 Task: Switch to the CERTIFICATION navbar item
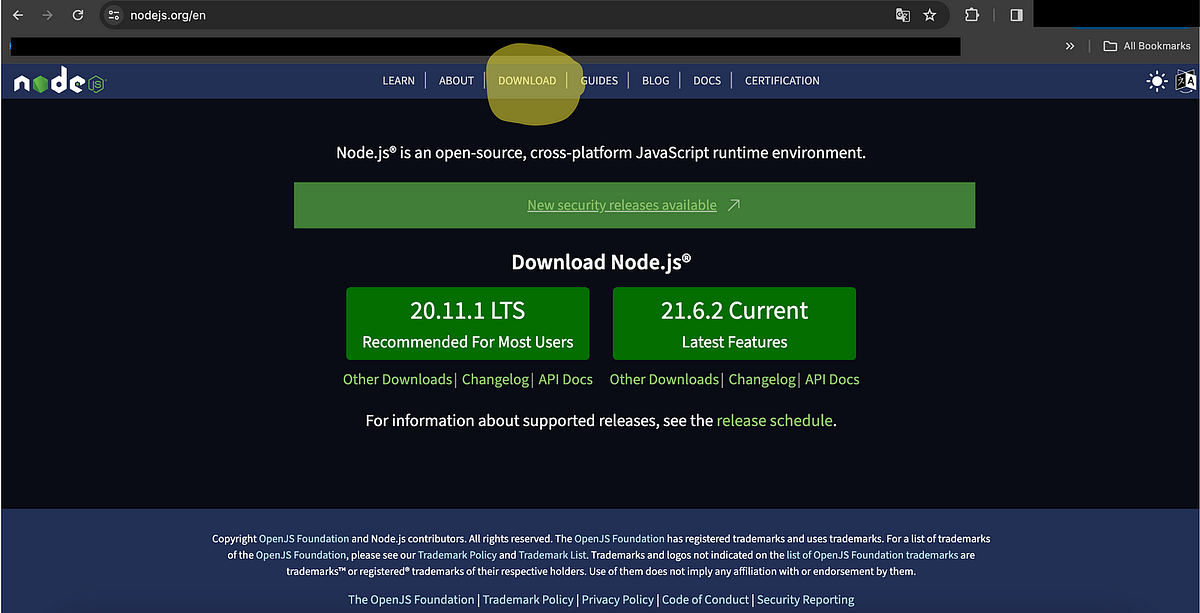coord(781,80)
